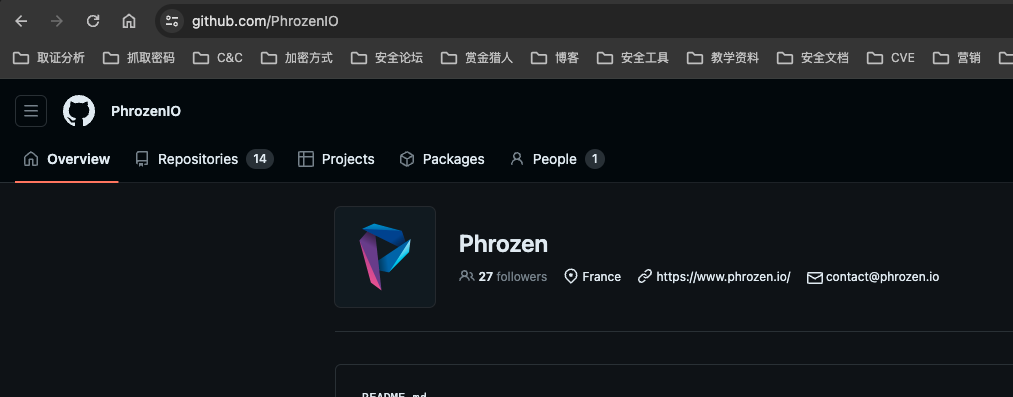Open the site information icon in address bar
The image size is (1013, 397).
[171, 21]
